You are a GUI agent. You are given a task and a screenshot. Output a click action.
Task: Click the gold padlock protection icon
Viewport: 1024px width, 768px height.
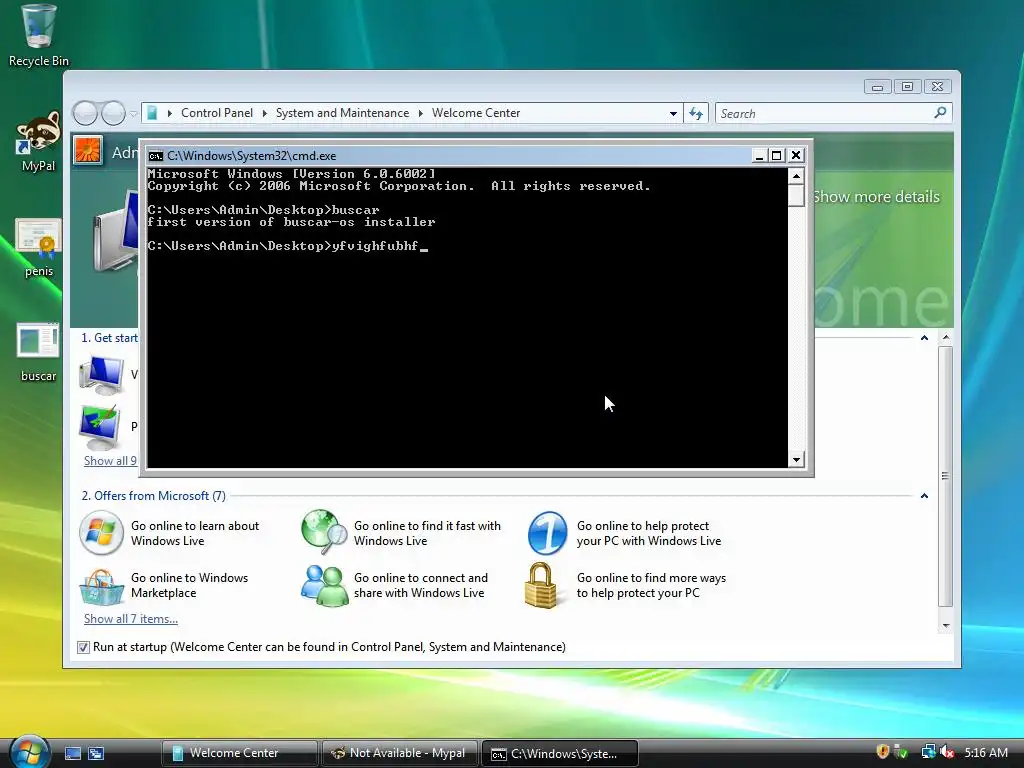click(541, 585)
